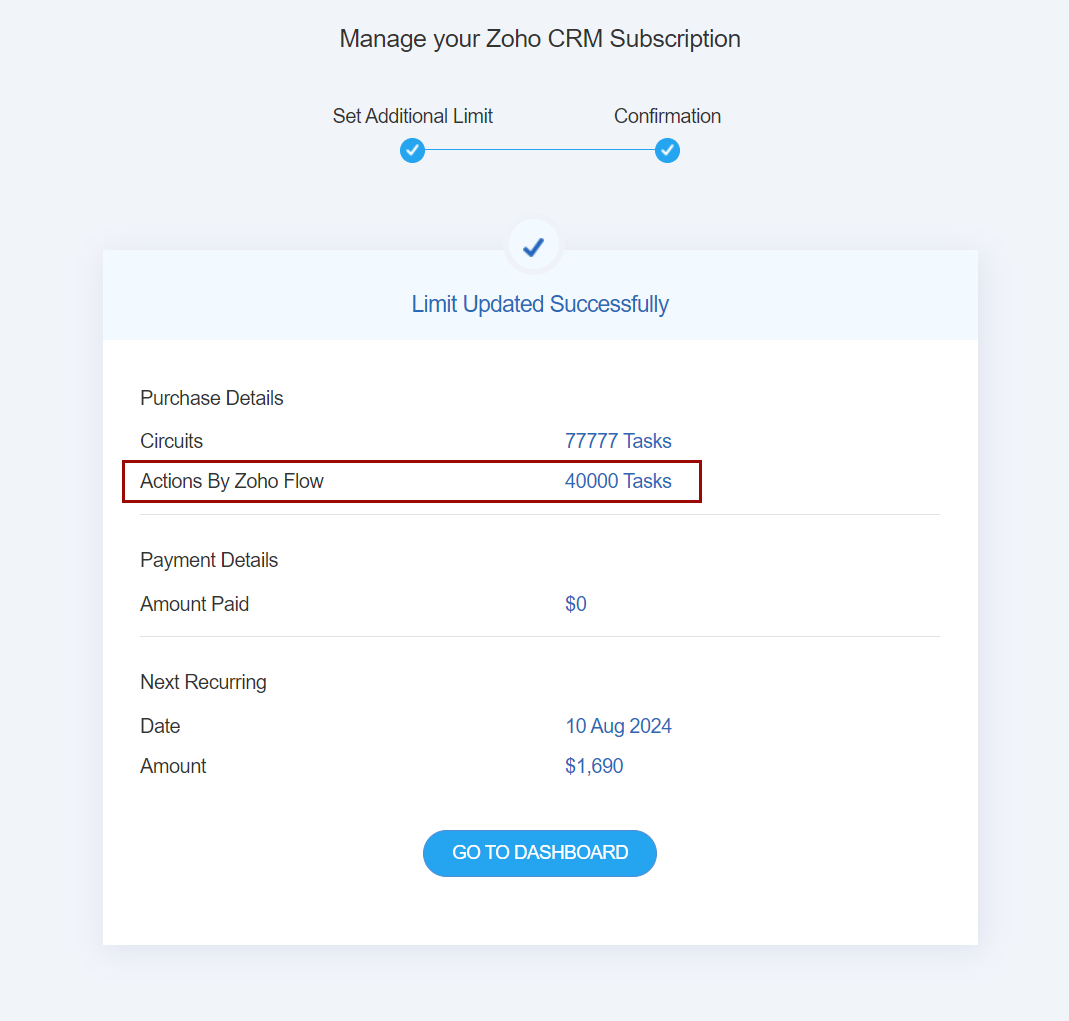Click the Limit Updated Successfully message

(540, 304)
